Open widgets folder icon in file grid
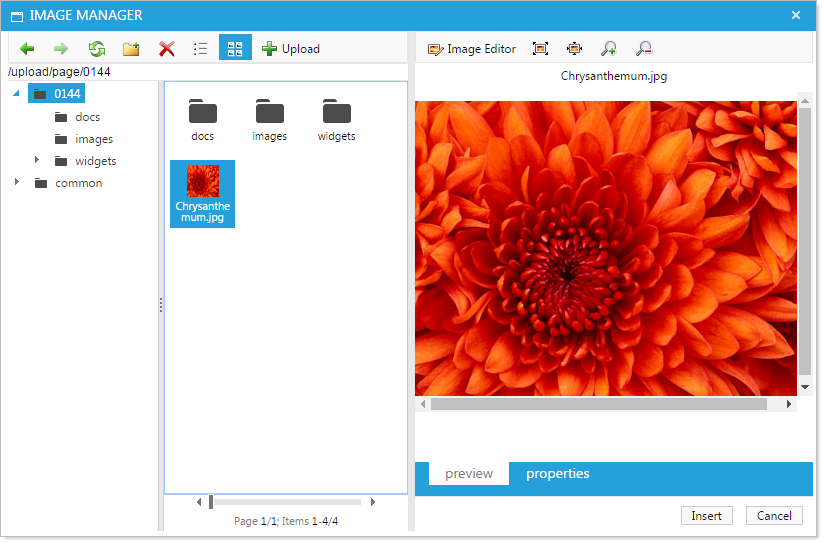 [x=336, y=120]
